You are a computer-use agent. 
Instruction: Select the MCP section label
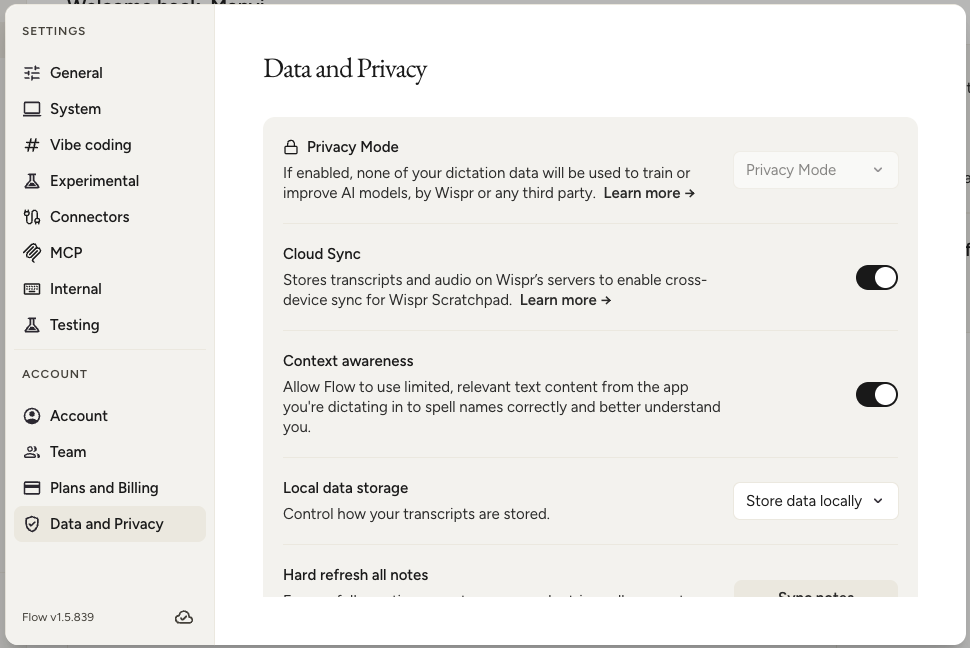(66, 253)
